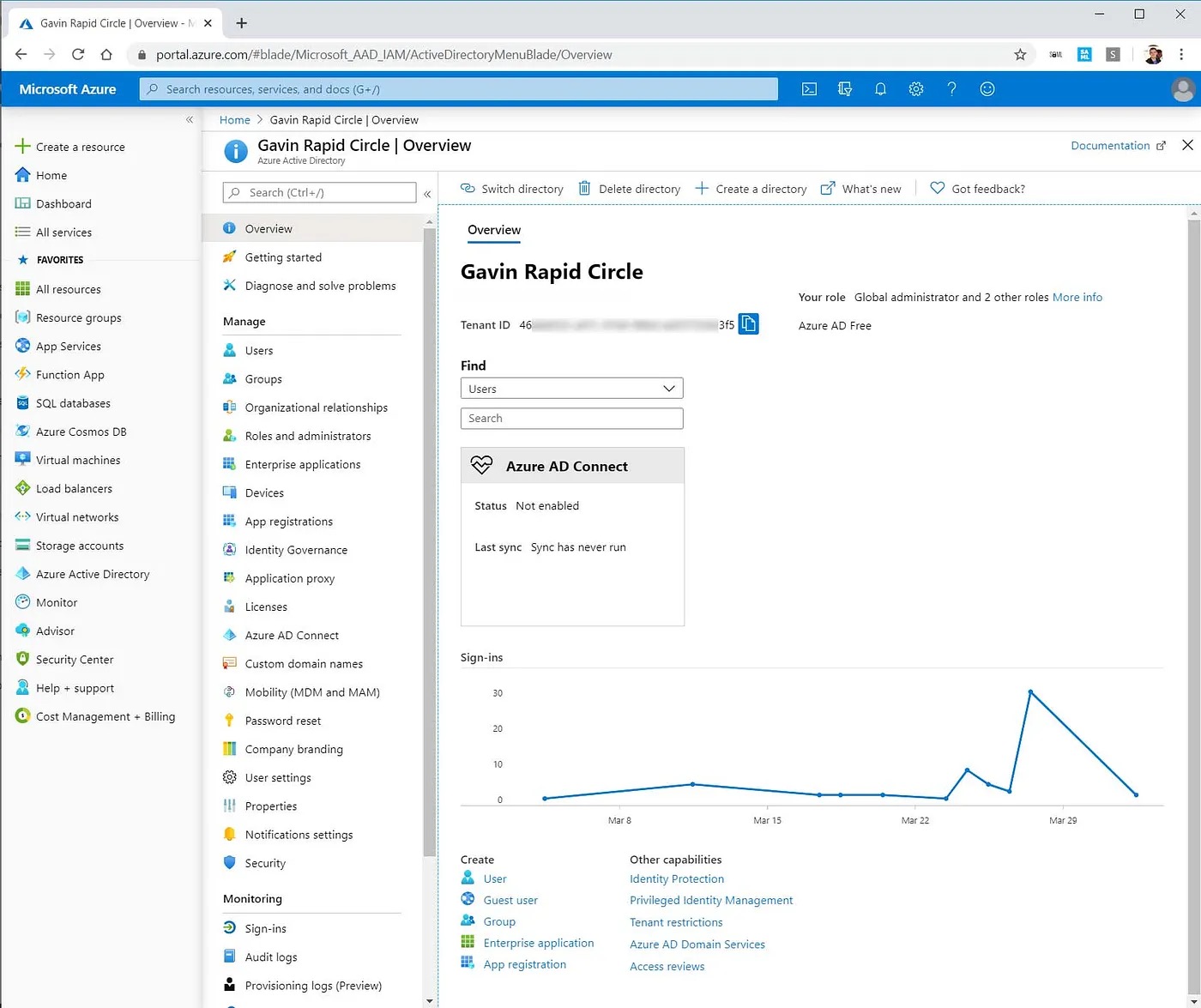Open Dashboard in left sidebar
1201x1008 pixels.
(x=53, y=203)
